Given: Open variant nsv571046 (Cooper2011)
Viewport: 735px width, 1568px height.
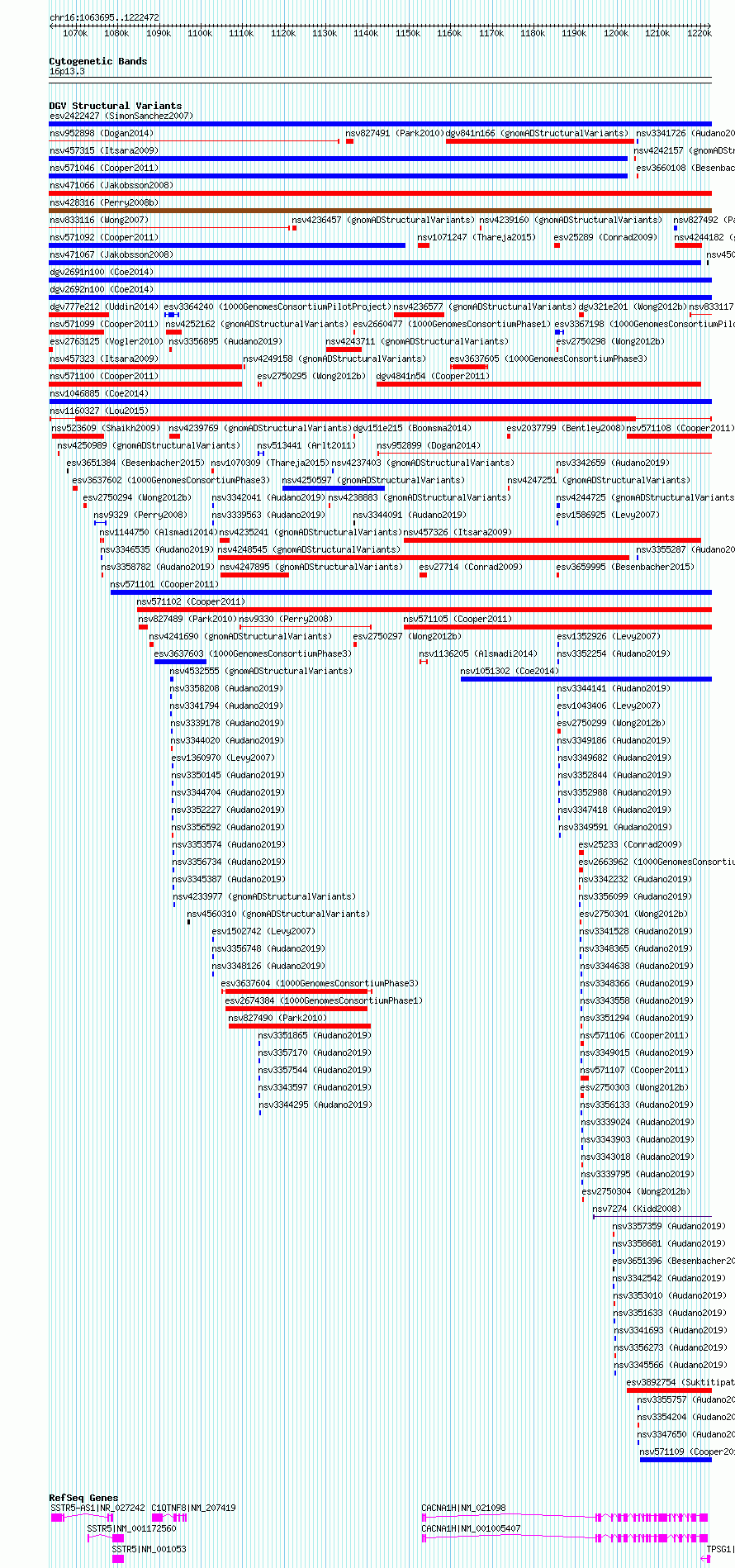Looking at the screenshot, I should (104, 168).
